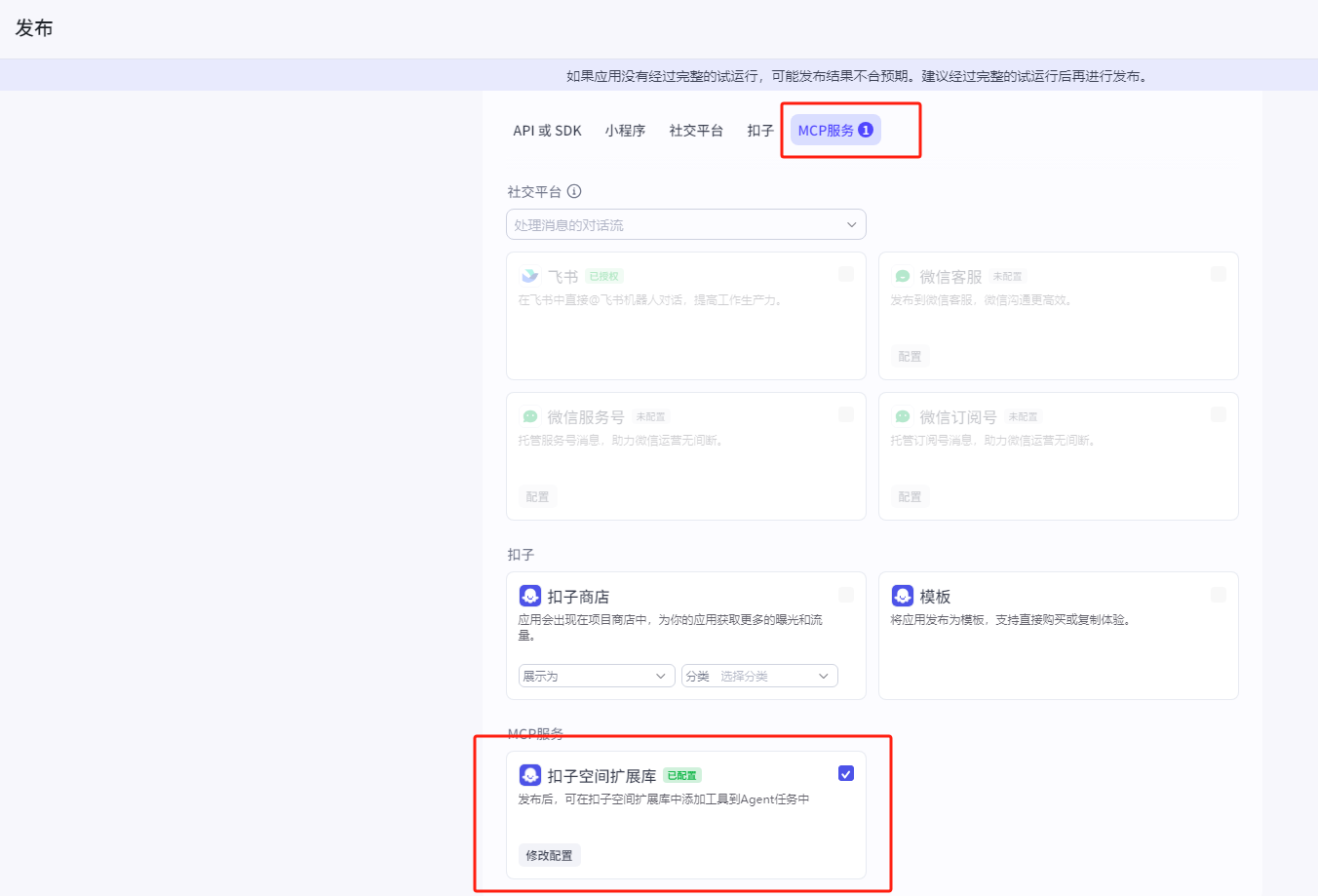Screen dimensions: 1318x896
Task: Click the 飞书 card title
Action: [x=562, y=277]
